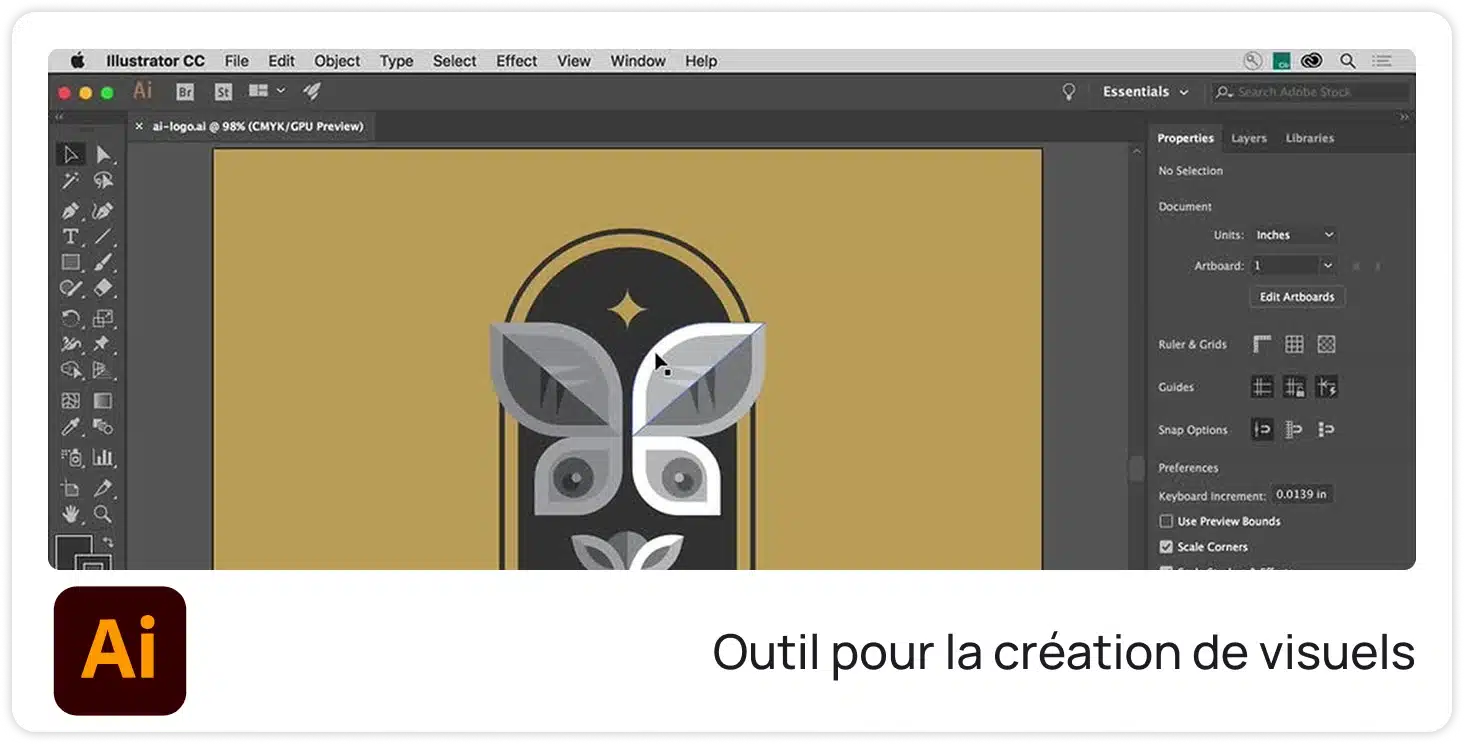Open the Effect menu
Screen dimensions: 1464x744
[x=517, y=61]
